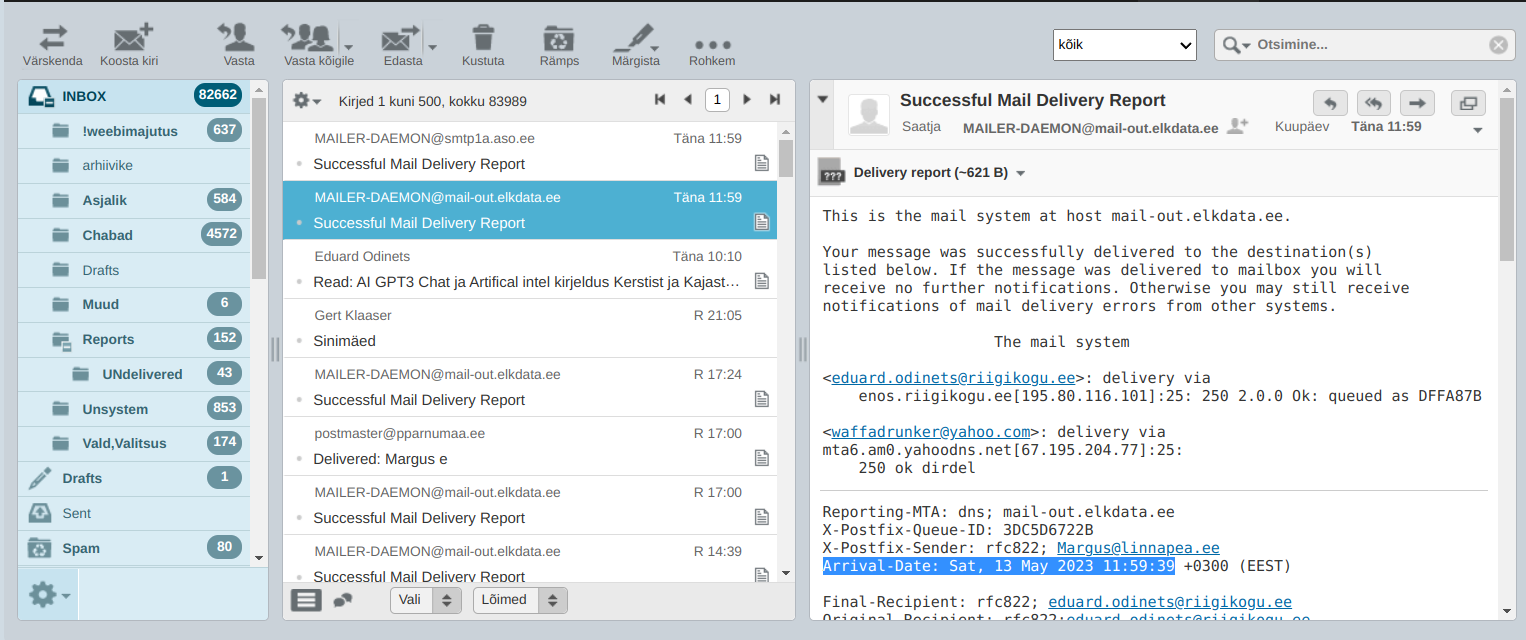1526x640 pixels.
Task: Expand more headers arrow under date
Action: pos(1478,131)
